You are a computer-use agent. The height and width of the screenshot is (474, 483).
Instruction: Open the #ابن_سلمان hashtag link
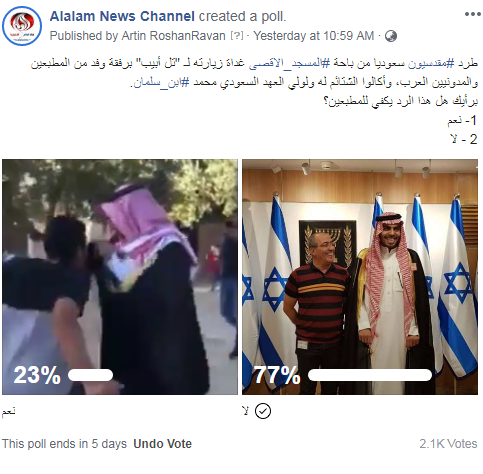coord(161,82)
